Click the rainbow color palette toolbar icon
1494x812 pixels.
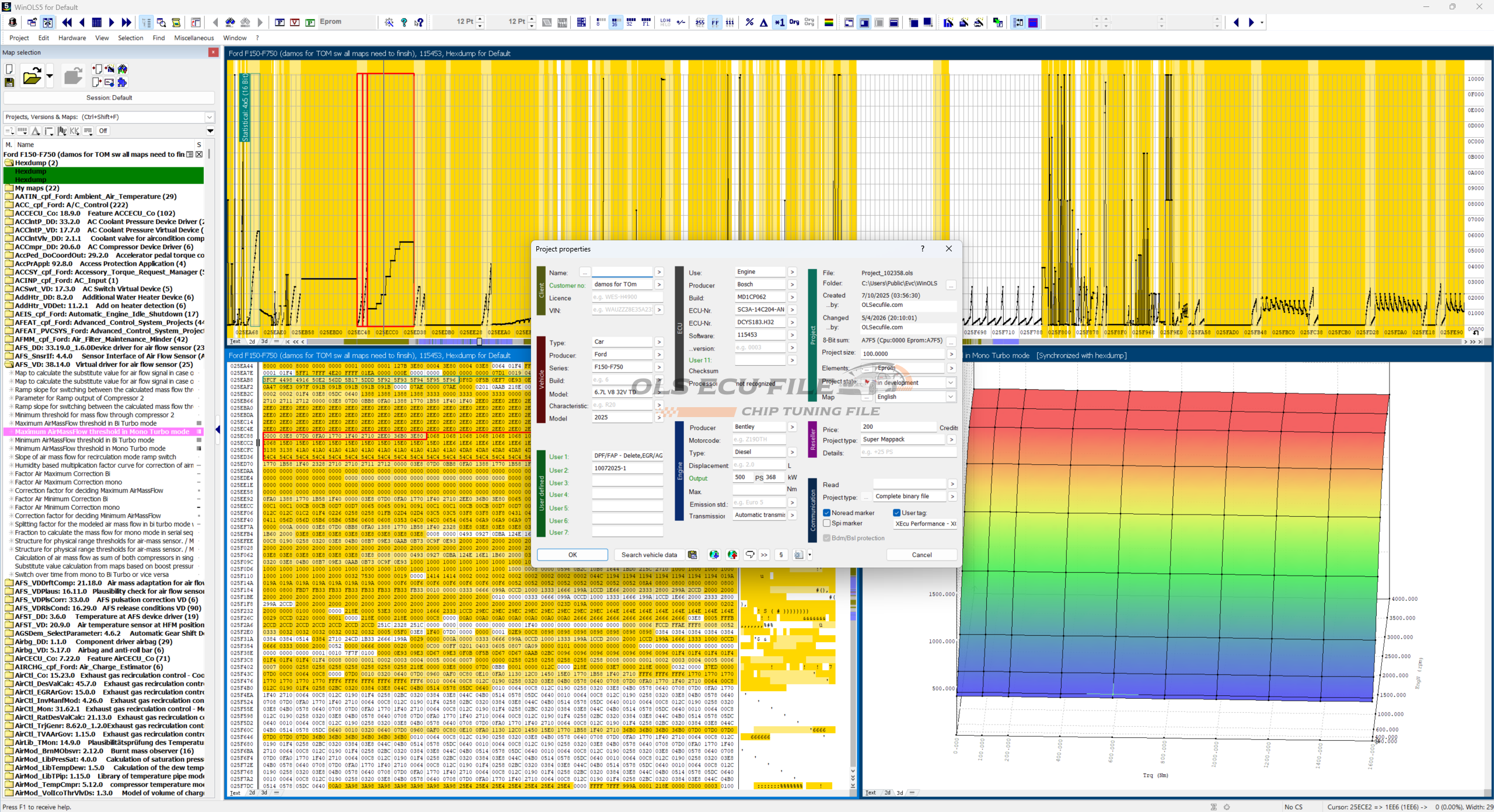pyautogui.click(x=829, y=22)
